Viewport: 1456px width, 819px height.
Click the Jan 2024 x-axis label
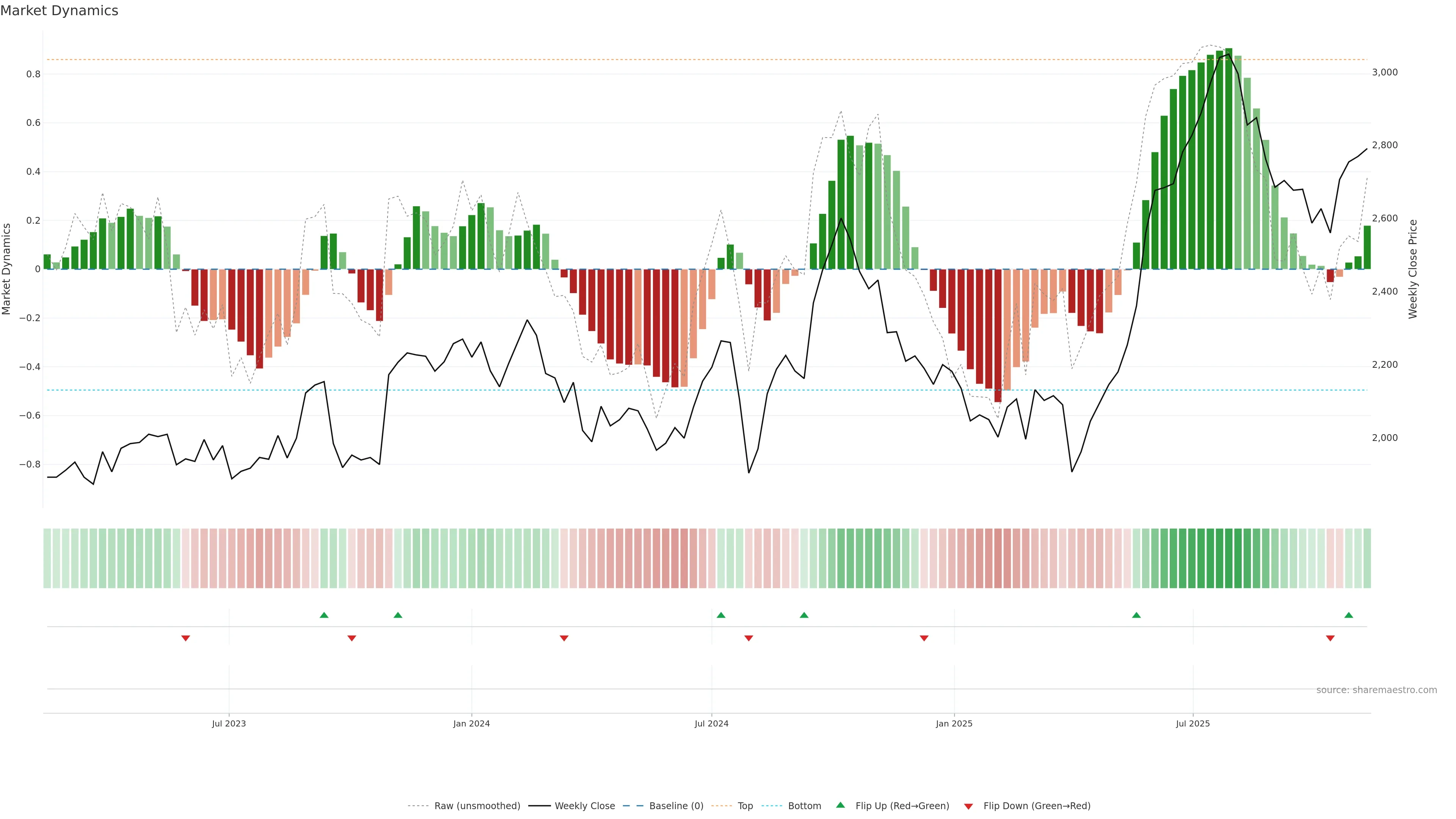tap(471, 723)
